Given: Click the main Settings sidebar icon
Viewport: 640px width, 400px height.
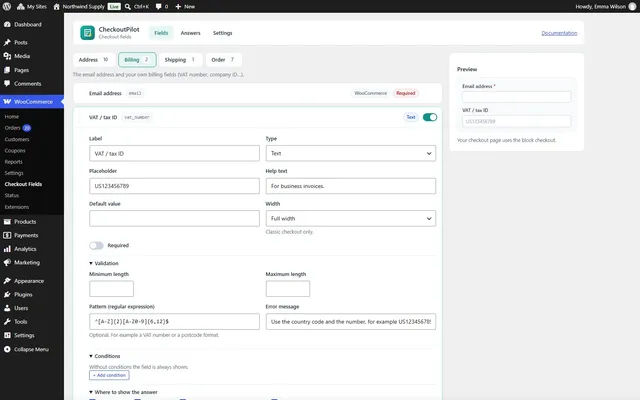Looking at the screenshot, I should [7, 335].
